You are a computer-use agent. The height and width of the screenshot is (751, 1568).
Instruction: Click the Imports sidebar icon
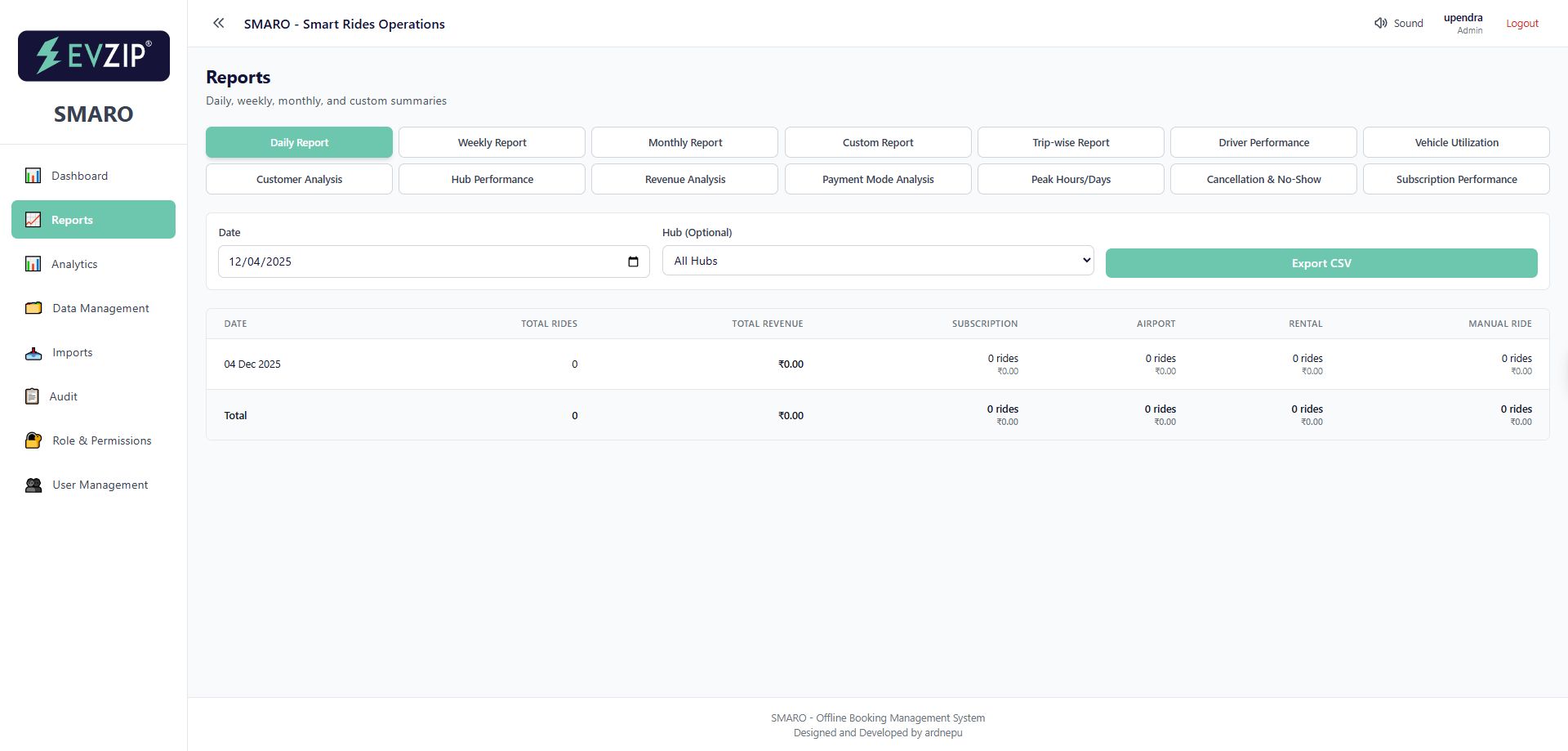pos(33,352)
